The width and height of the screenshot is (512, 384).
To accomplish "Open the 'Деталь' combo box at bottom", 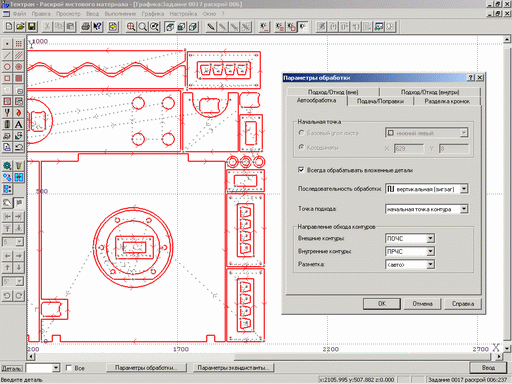I will point(56,368).
